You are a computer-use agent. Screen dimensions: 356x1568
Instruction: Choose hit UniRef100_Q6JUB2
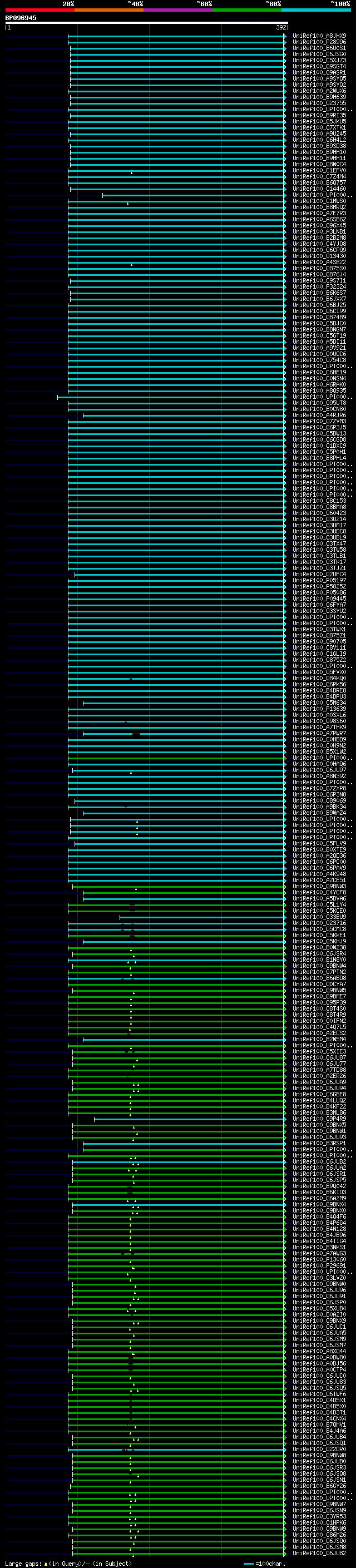coord(319,1161)
